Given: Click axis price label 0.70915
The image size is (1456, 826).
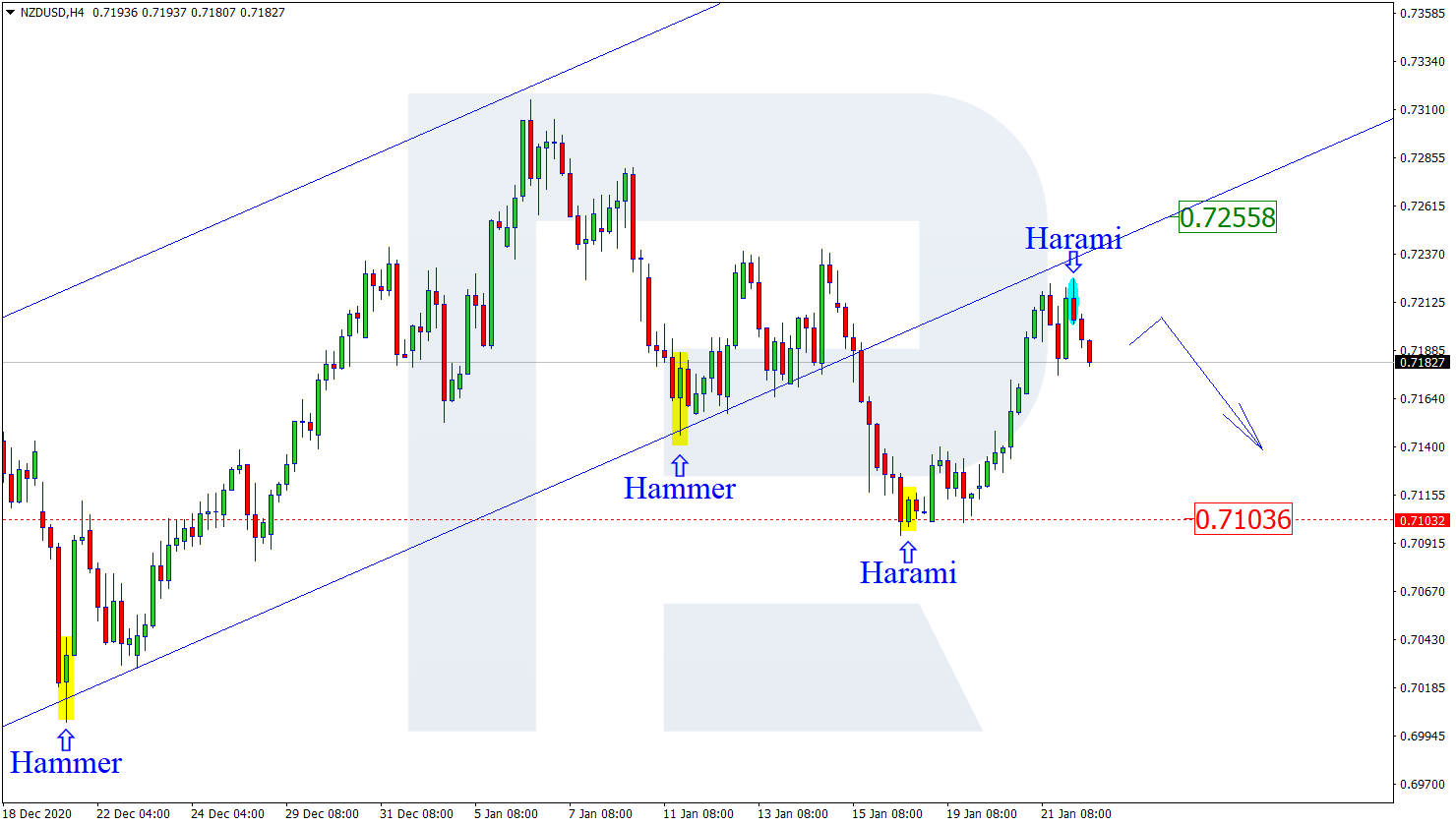Looking at the screenshot, I should [x=1423, y=544].
